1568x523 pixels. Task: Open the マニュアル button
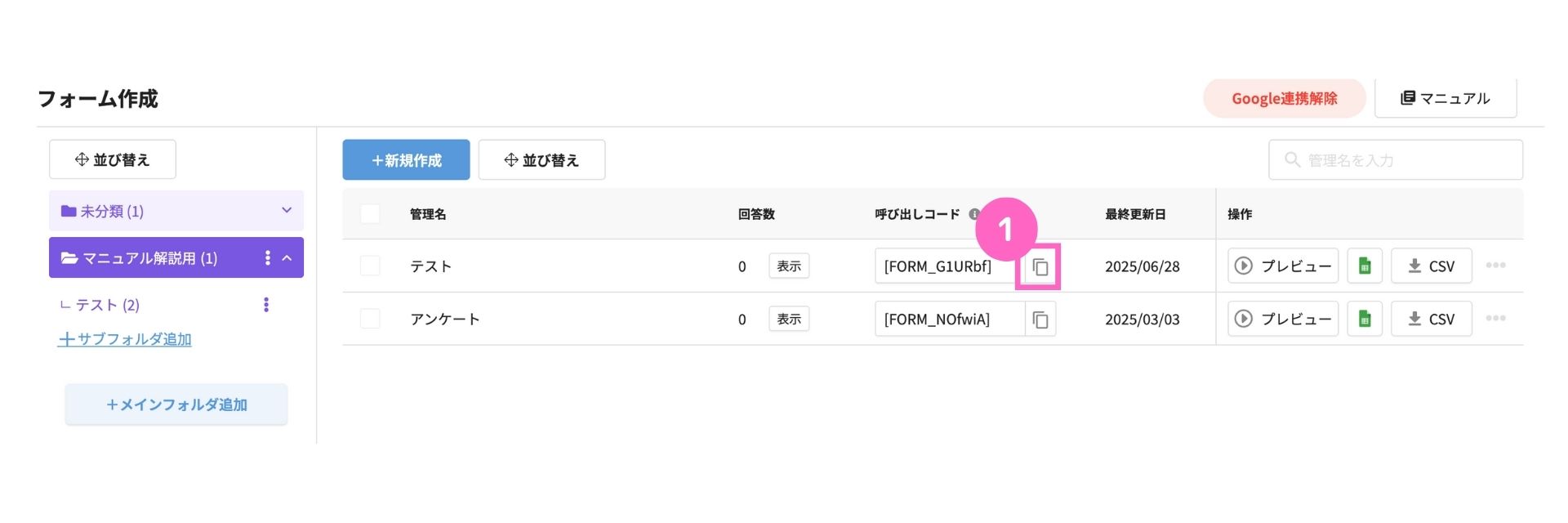[x=1445, y=98]
